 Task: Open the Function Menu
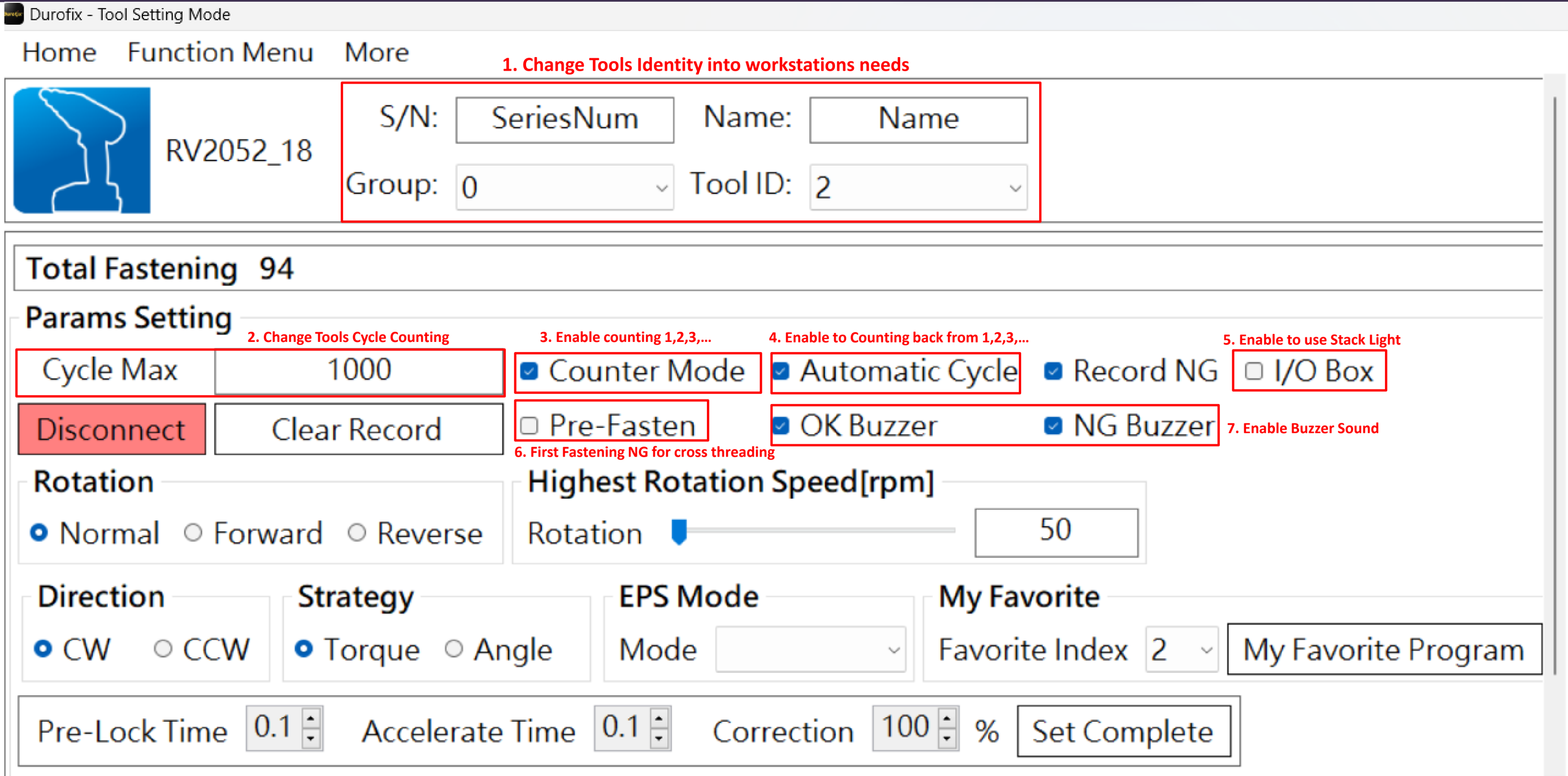click(220, 53)
